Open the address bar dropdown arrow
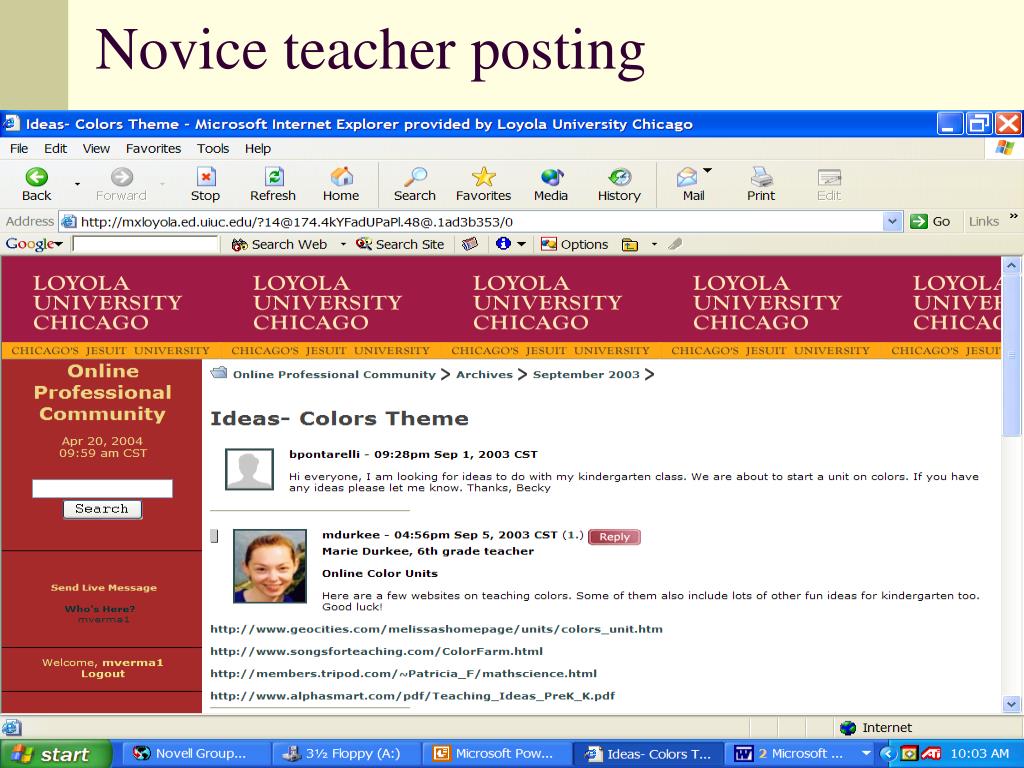 pyautogui.click(x=892, y=221)
